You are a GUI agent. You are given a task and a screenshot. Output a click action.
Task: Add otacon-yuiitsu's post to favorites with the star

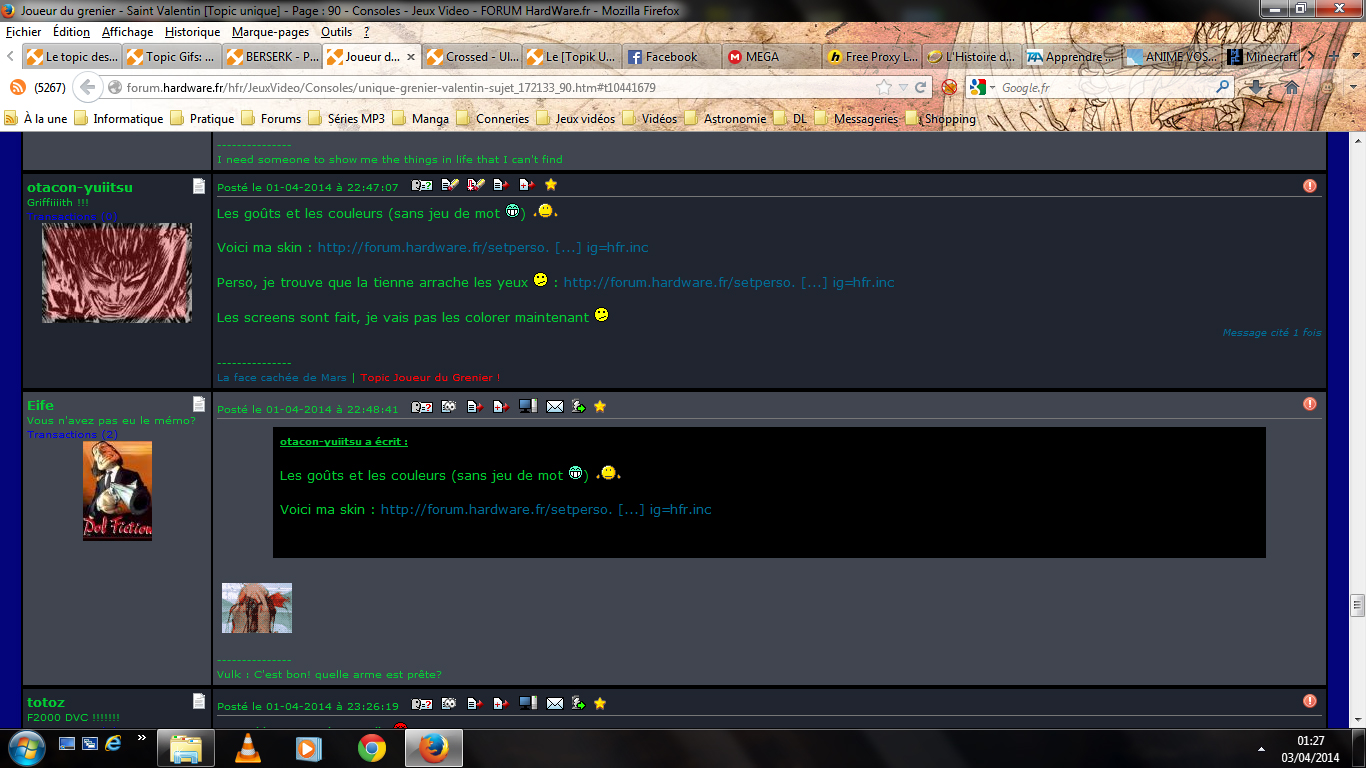[551, 185]
